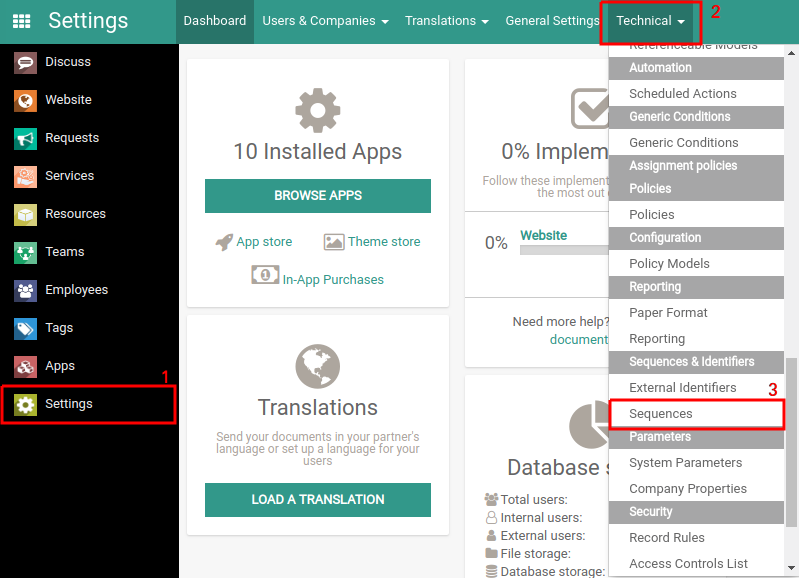Click the globe icon above Translations
This screenshot has height=578, width=799.
(317, 366)
